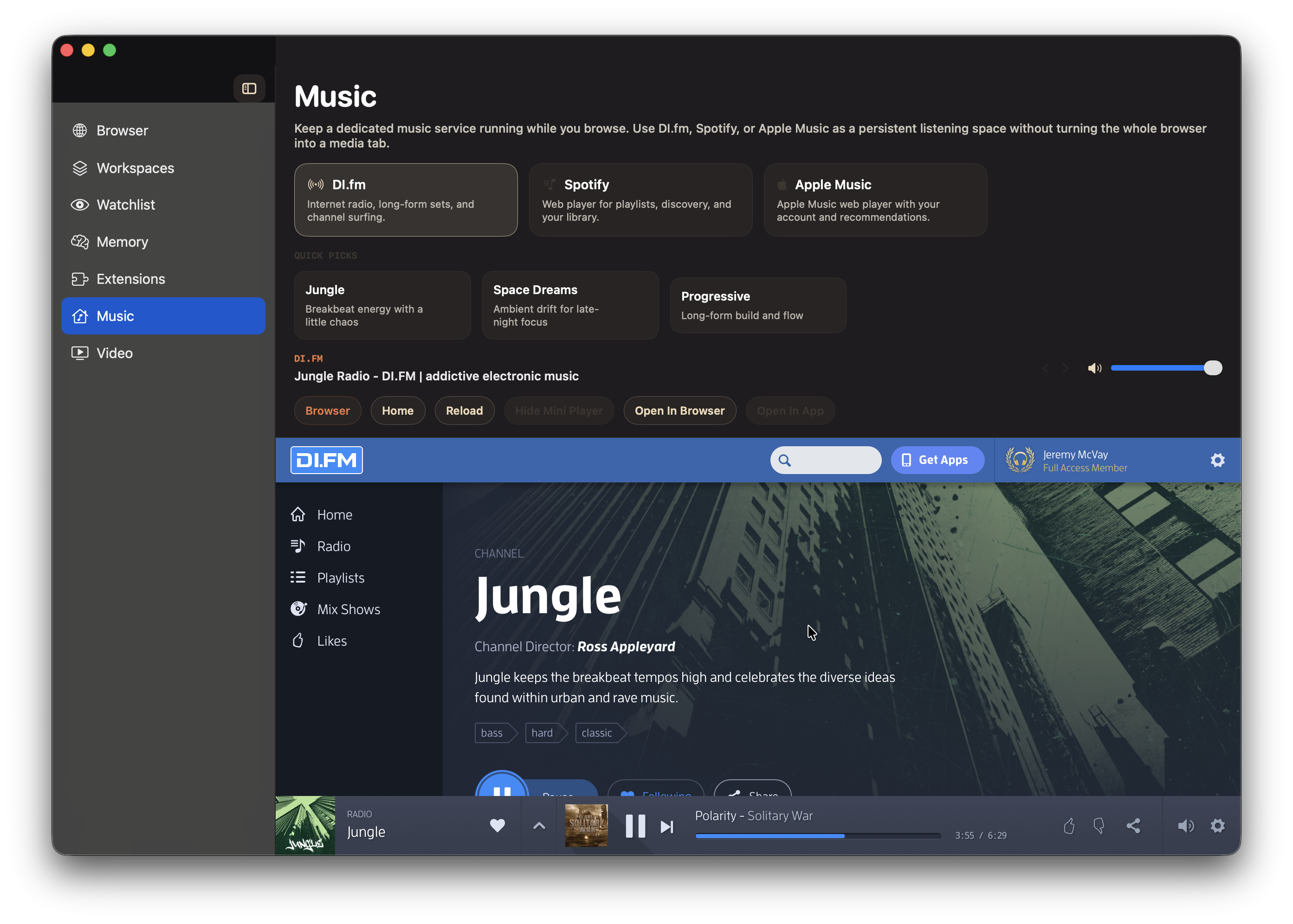
Task: Click Ross Appleyard director link
Action: (x=626, y=646)
